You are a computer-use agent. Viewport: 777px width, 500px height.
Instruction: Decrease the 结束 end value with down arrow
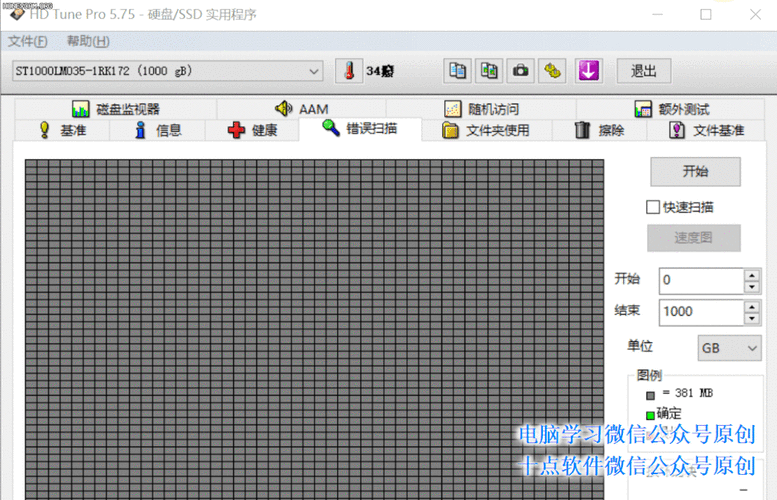pos(752,318)
